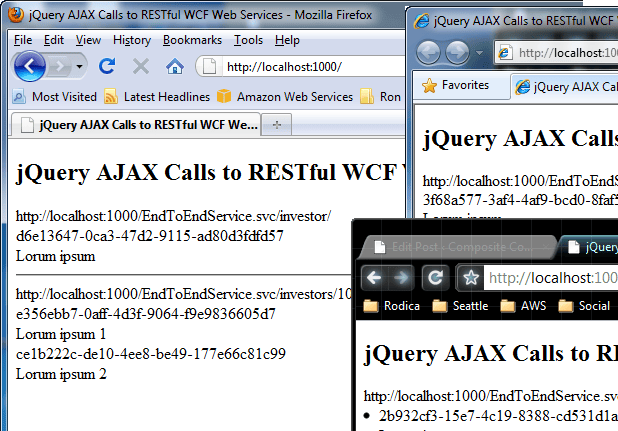Open new tab in Firefox
The image size is (618, 431).
(x=277, y=125)
